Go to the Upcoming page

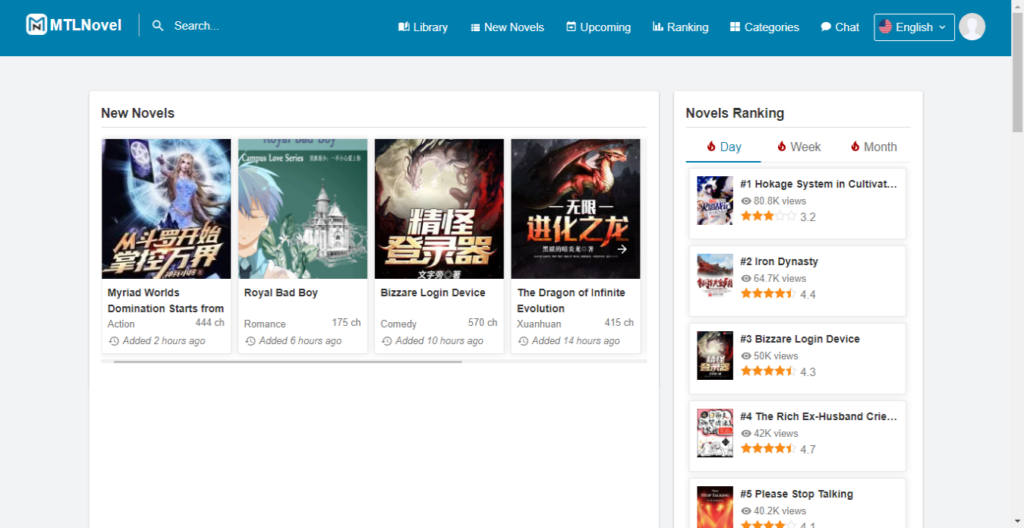point(598,27)
